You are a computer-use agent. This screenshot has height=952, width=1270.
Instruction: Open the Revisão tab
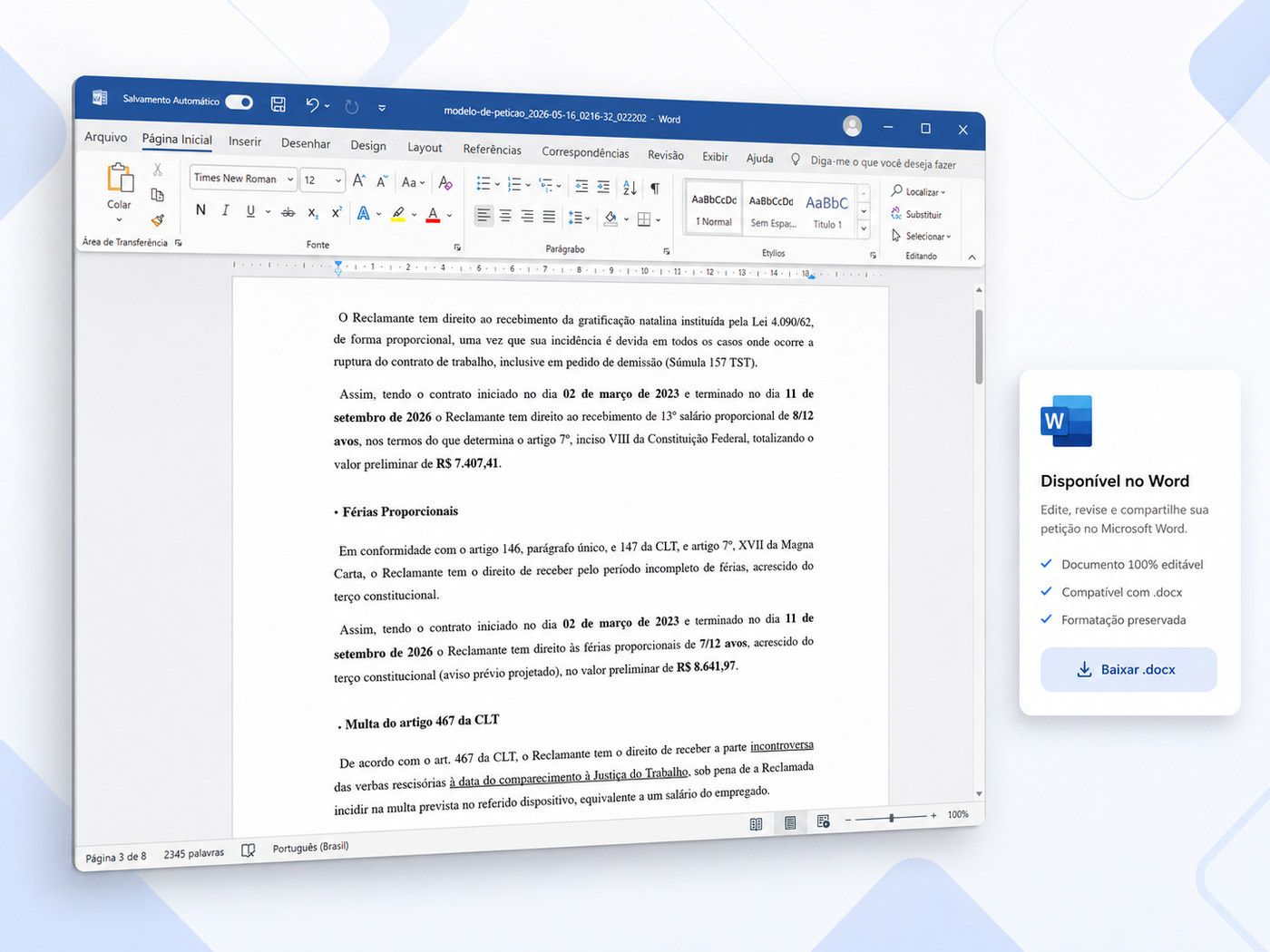(666, 155)
